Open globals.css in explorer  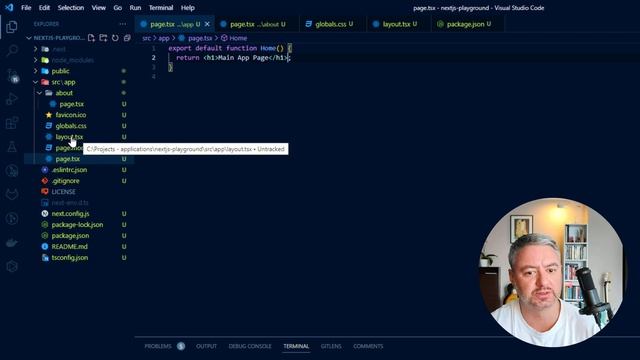tap(71, 126)
